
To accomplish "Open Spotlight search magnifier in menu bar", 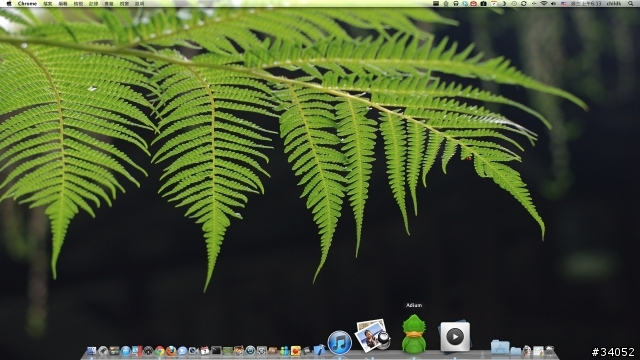I will (x=630, y=3).
